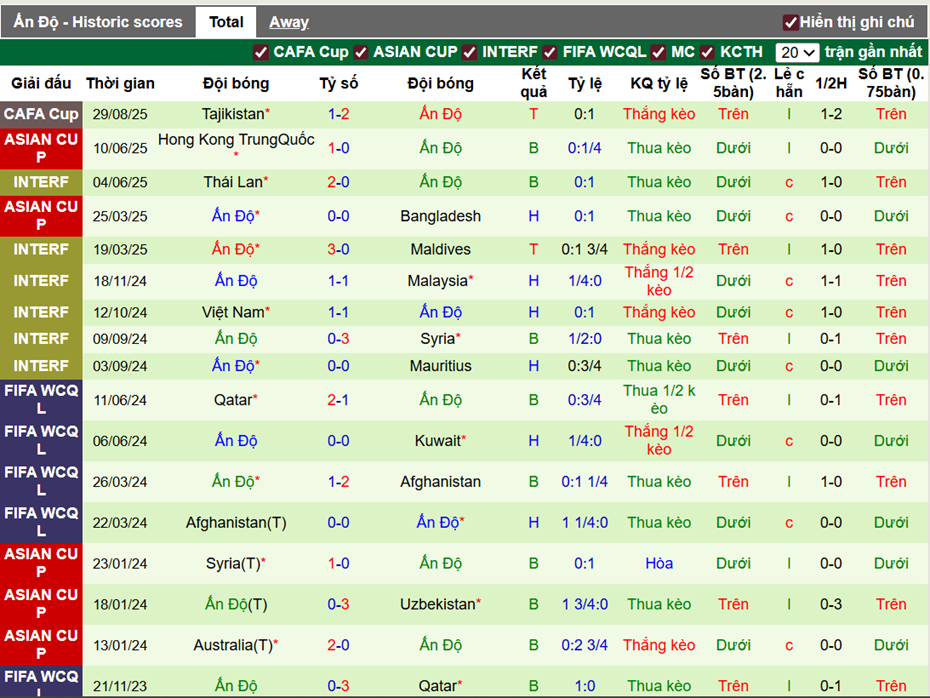This screenshot has height=698, width=930.
Task: Click odds 0:1/4 in Hong Kong row
Action: (x=584, y=148)
